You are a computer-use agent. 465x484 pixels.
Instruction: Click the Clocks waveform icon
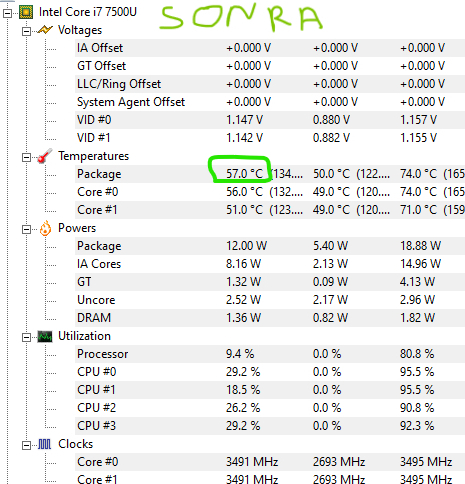coord(45,444)
